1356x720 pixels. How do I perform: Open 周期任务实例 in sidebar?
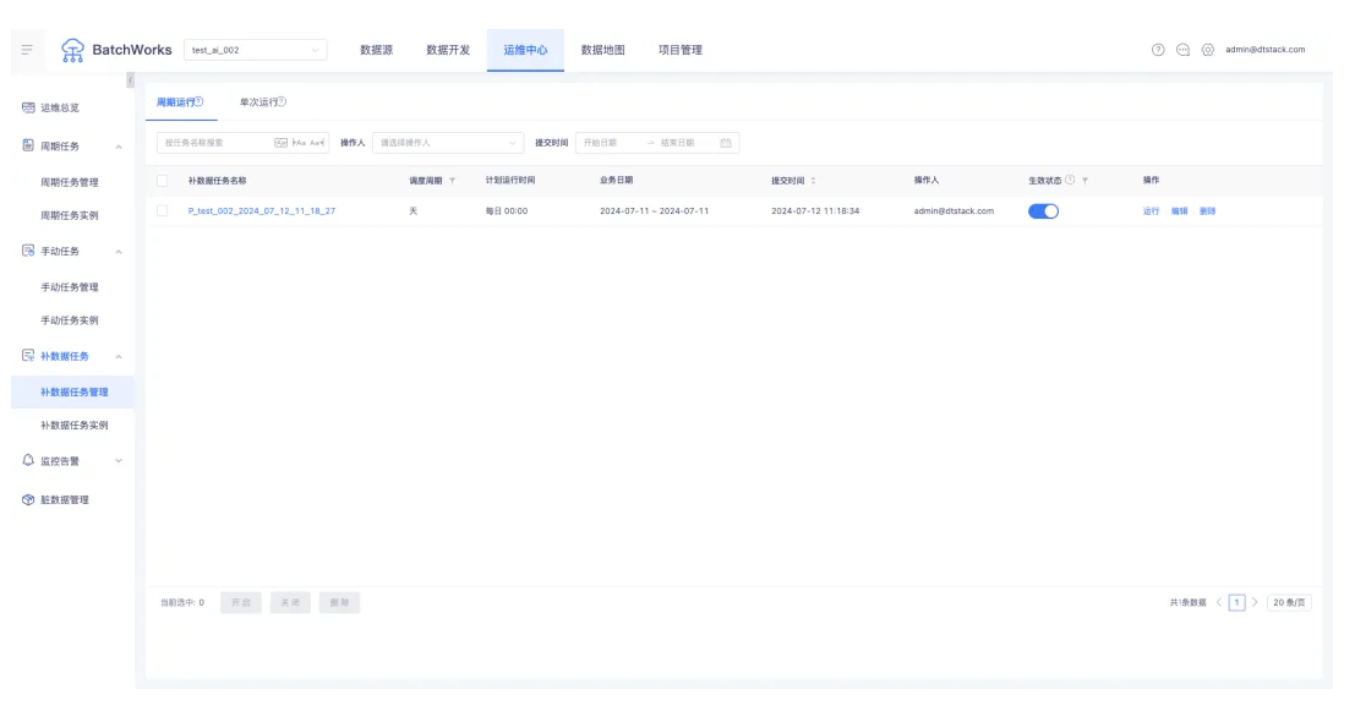[70, 215]
